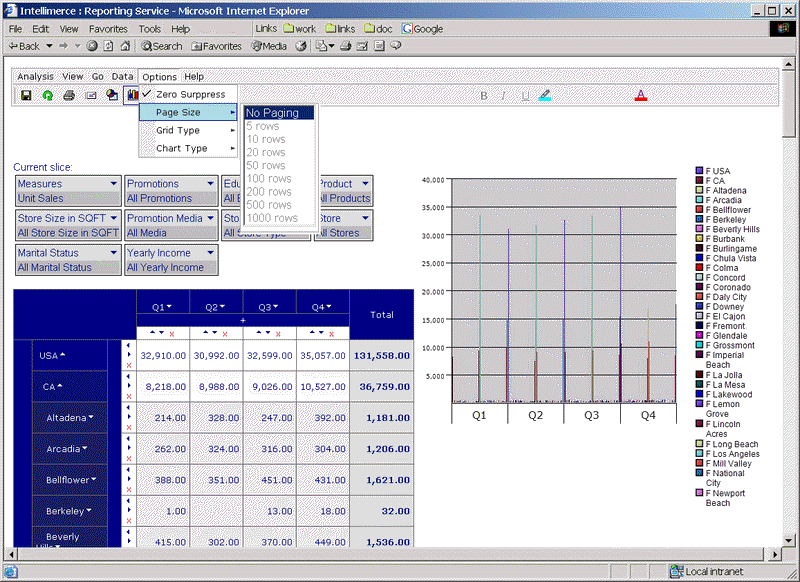Click the horizontal scrollbar right arrow
Image resolution: width=800 pixels, height=582 pixels.
(x=775, y=554)
